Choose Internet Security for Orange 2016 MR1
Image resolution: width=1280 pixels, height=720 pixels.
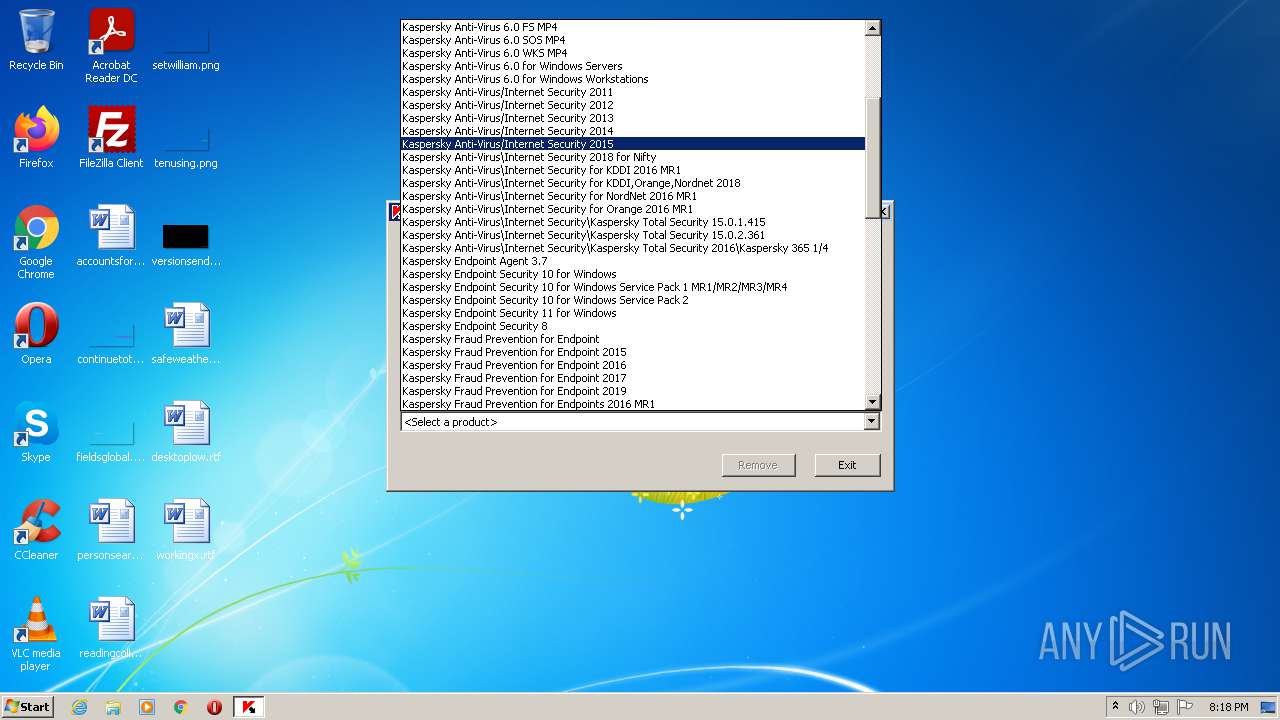(633, 209)
